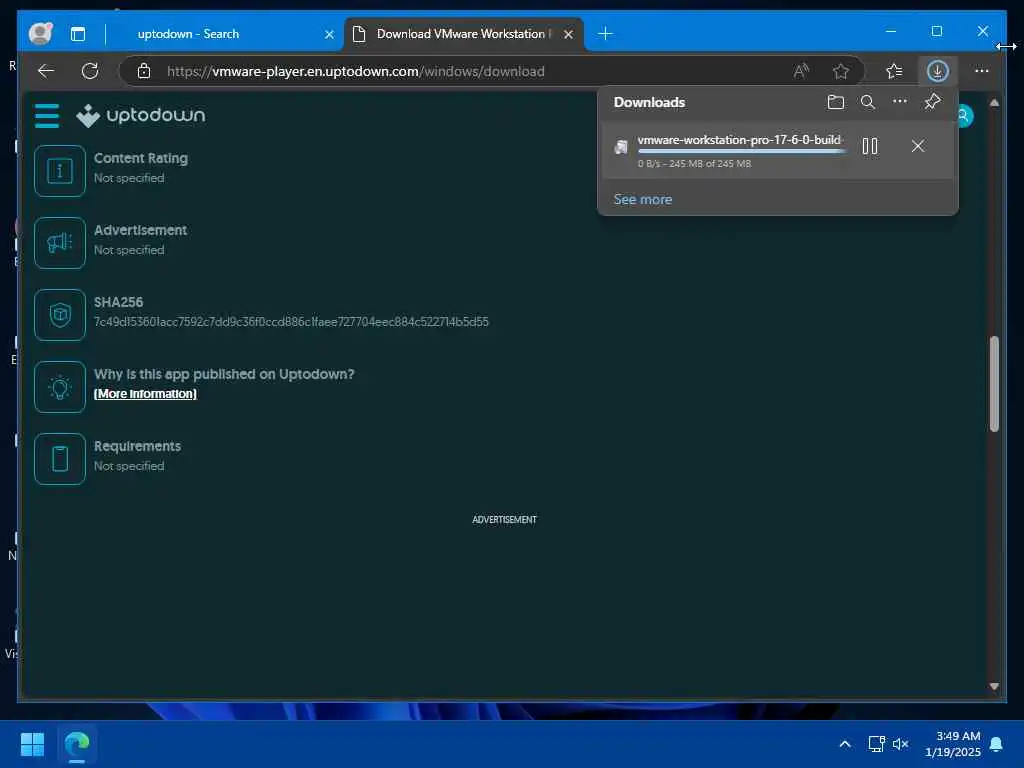Go back to the previous page
This screenshot has height=768, width=1024.
pos(46,71)
